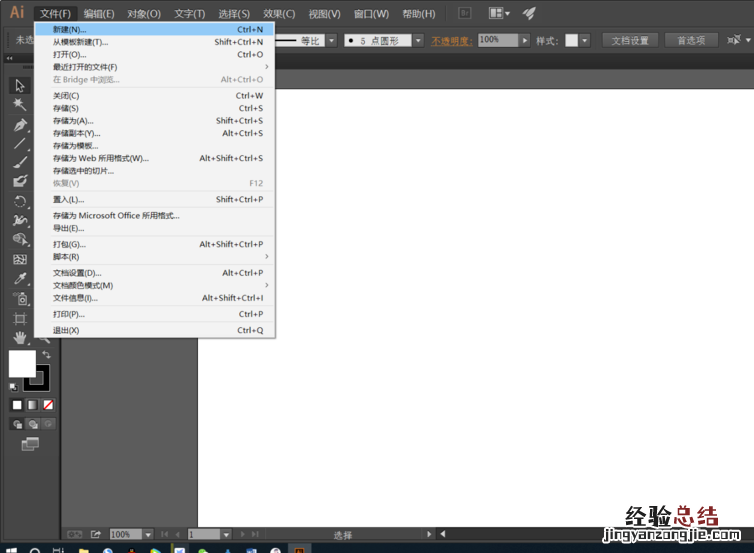Open the Bridge icon in the menu bar
The width and height of the screenshot is (754, 553).
(x=465, y=13)
